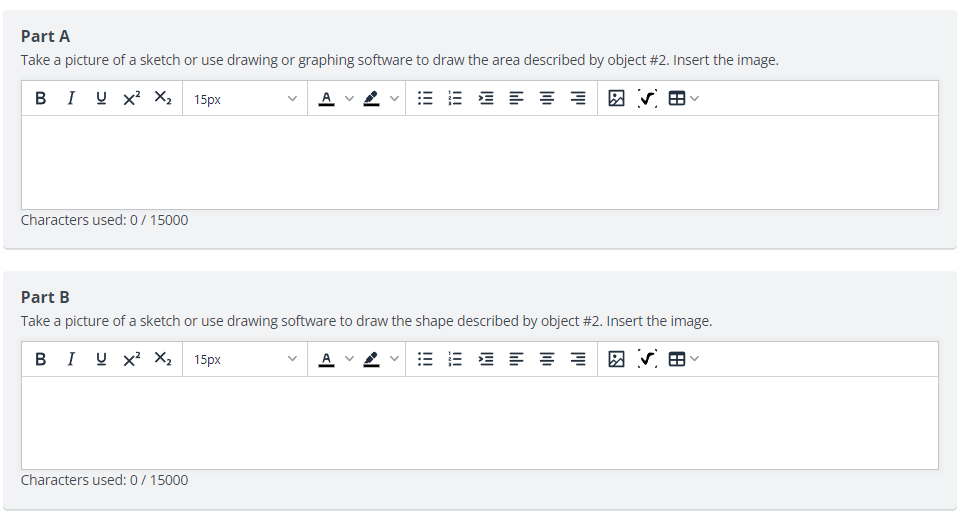Click inside Part A answer text area
The width and height of the screenshot is (970, 521).
(x=480, y=163)
